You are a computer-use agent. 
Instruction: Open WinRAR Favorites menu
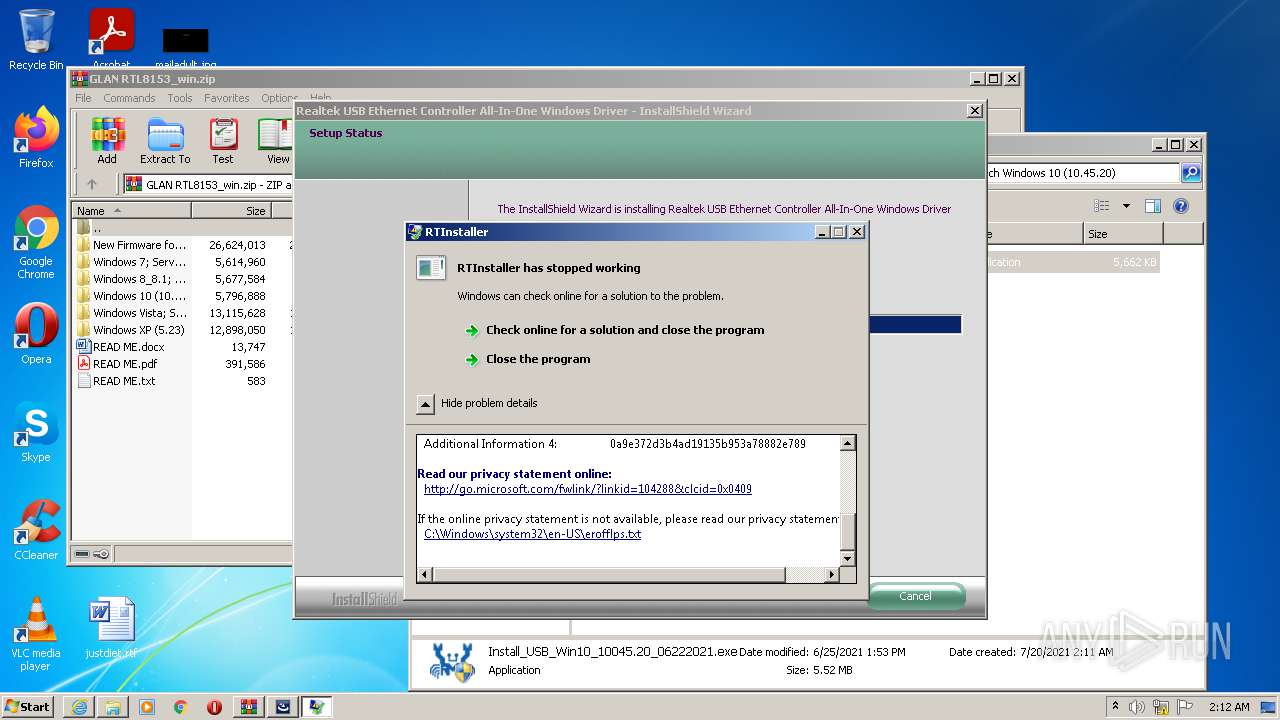coord(227,98)
